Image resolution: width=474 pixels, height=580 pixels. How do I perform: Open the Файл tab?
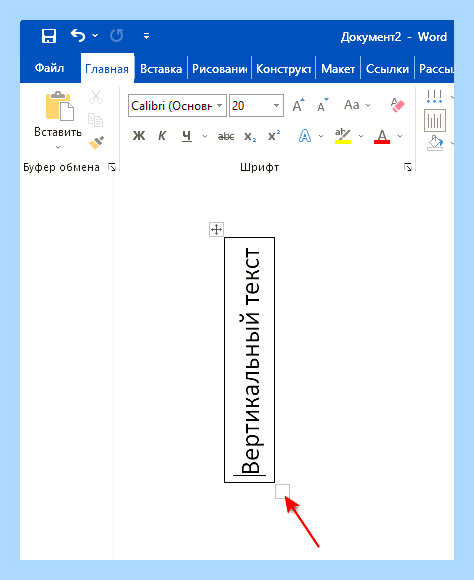(50, 68)
